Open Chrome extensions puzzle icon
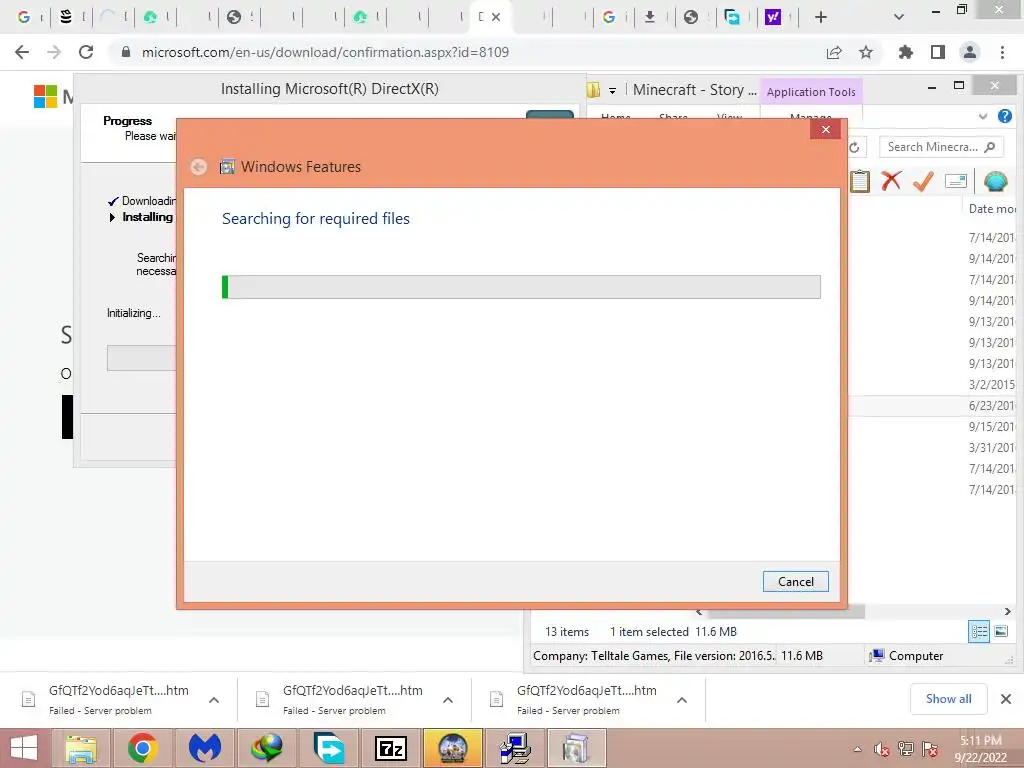Screen dimensions: 1024x768 (x=905, y=52)
